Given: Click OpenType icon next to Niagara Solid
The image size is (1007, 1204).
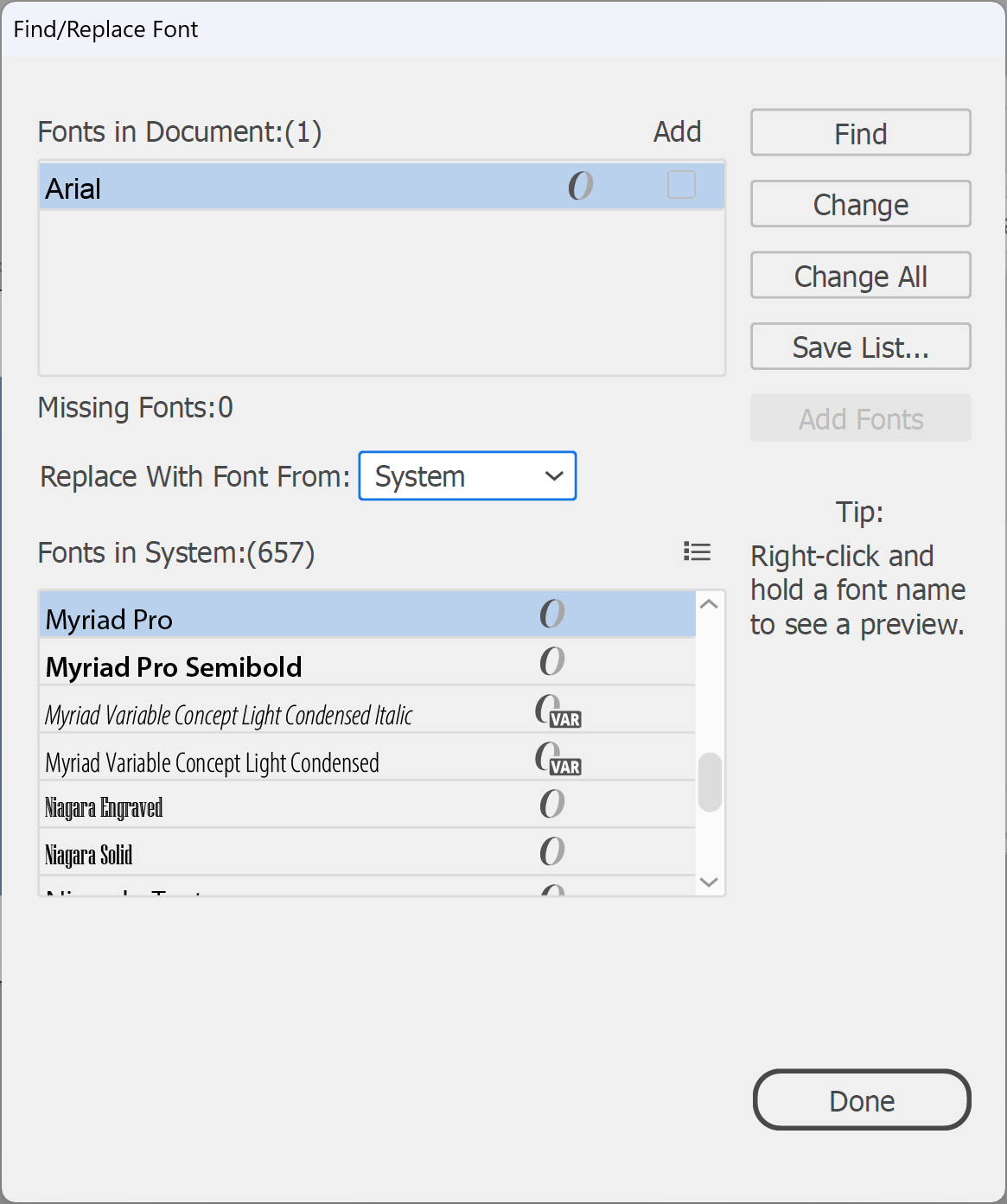Looking at the screenshot, I should pos(552,851).
